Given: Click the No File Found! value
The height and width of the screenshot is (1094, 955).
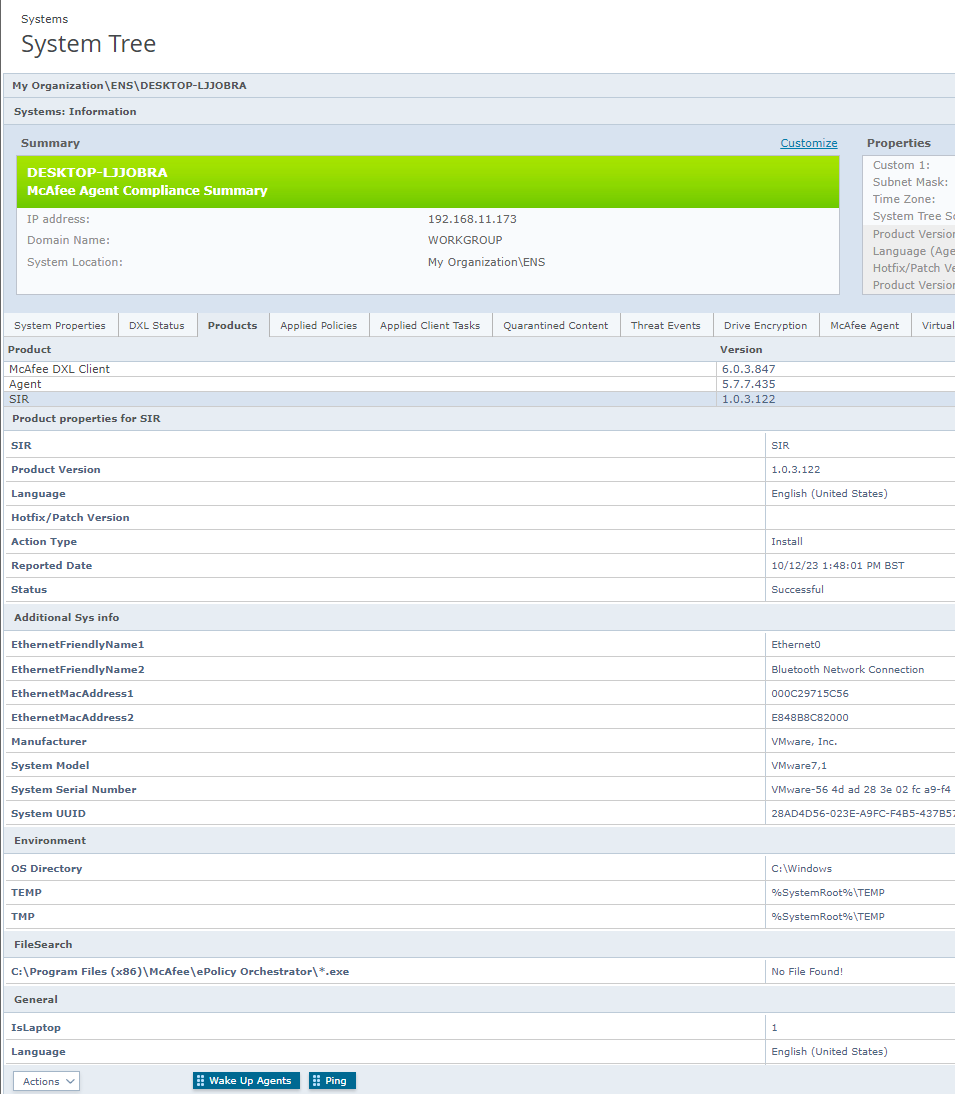Looking at the screenshot, I should pyautogui.click(x=807, y=972).
